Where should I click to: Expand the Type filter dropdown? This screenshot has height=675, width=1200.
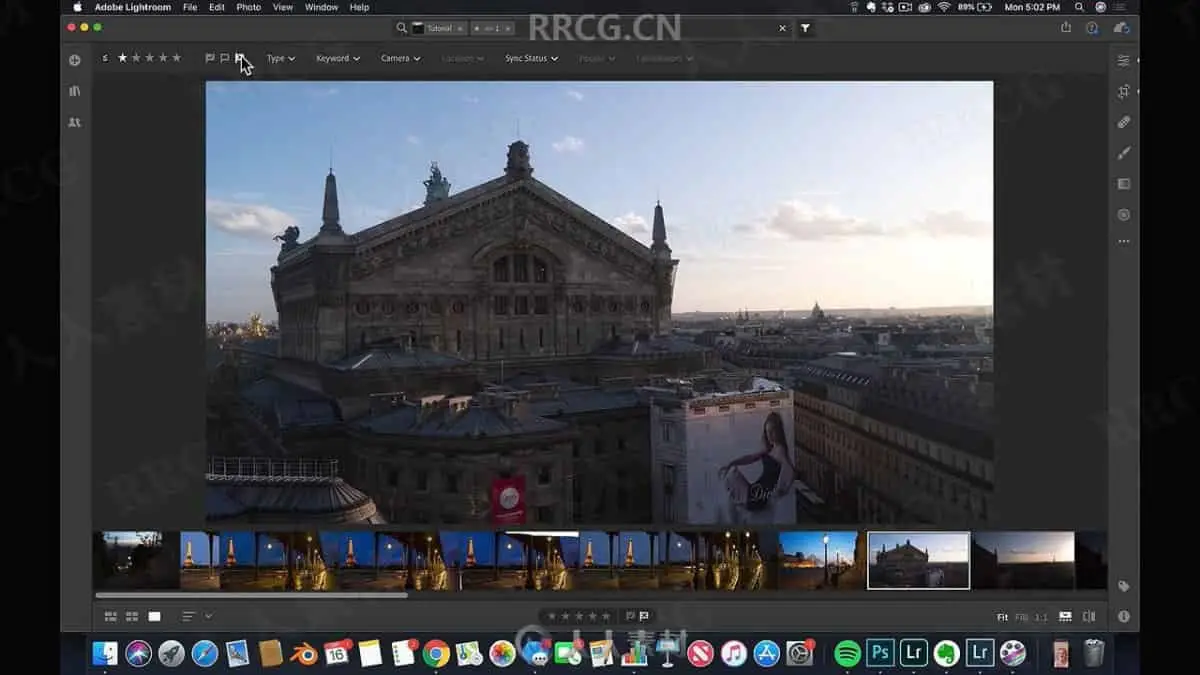pos(280,58)
